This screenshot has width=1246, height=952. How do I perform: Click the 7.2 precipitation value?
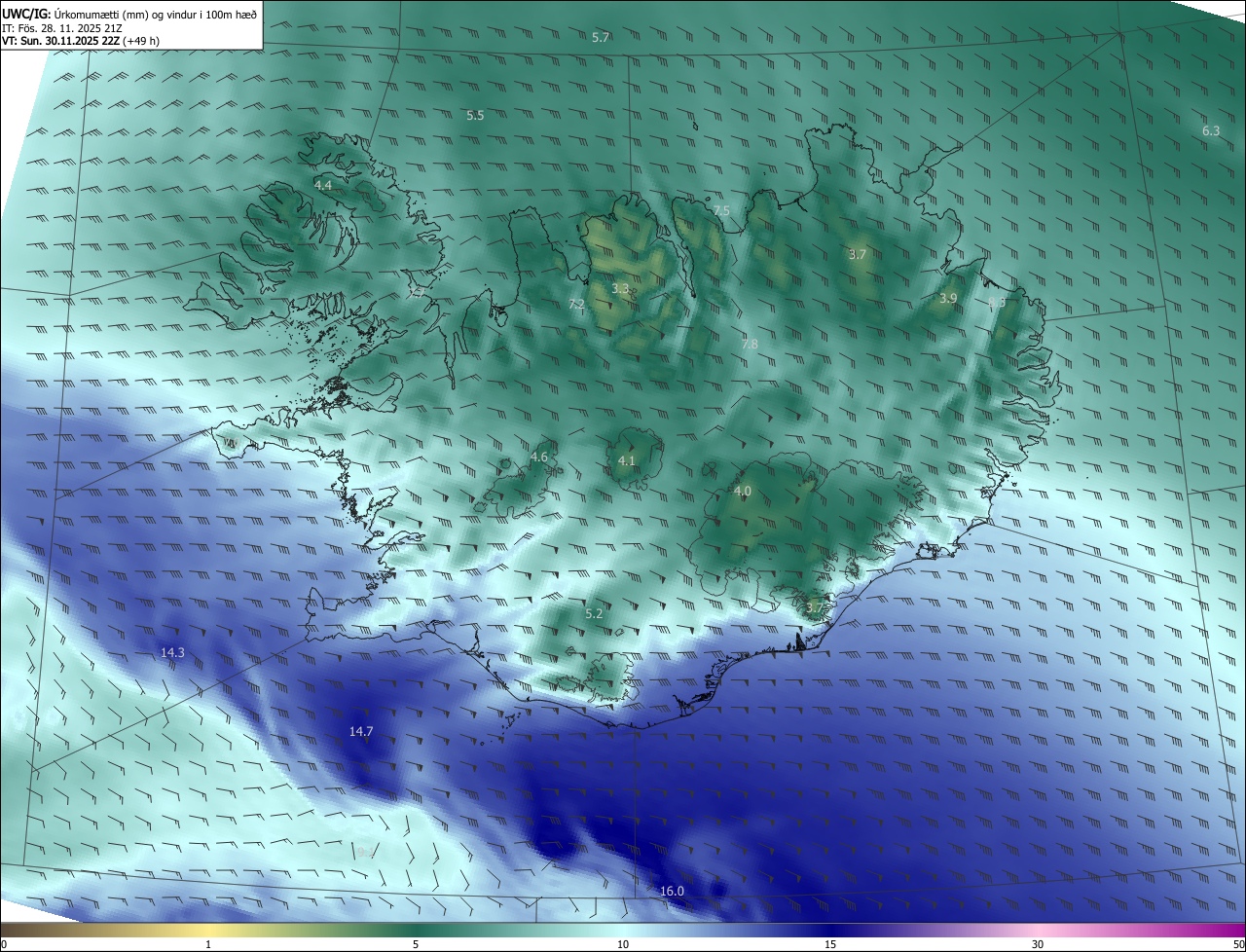[x=576, y=304]
